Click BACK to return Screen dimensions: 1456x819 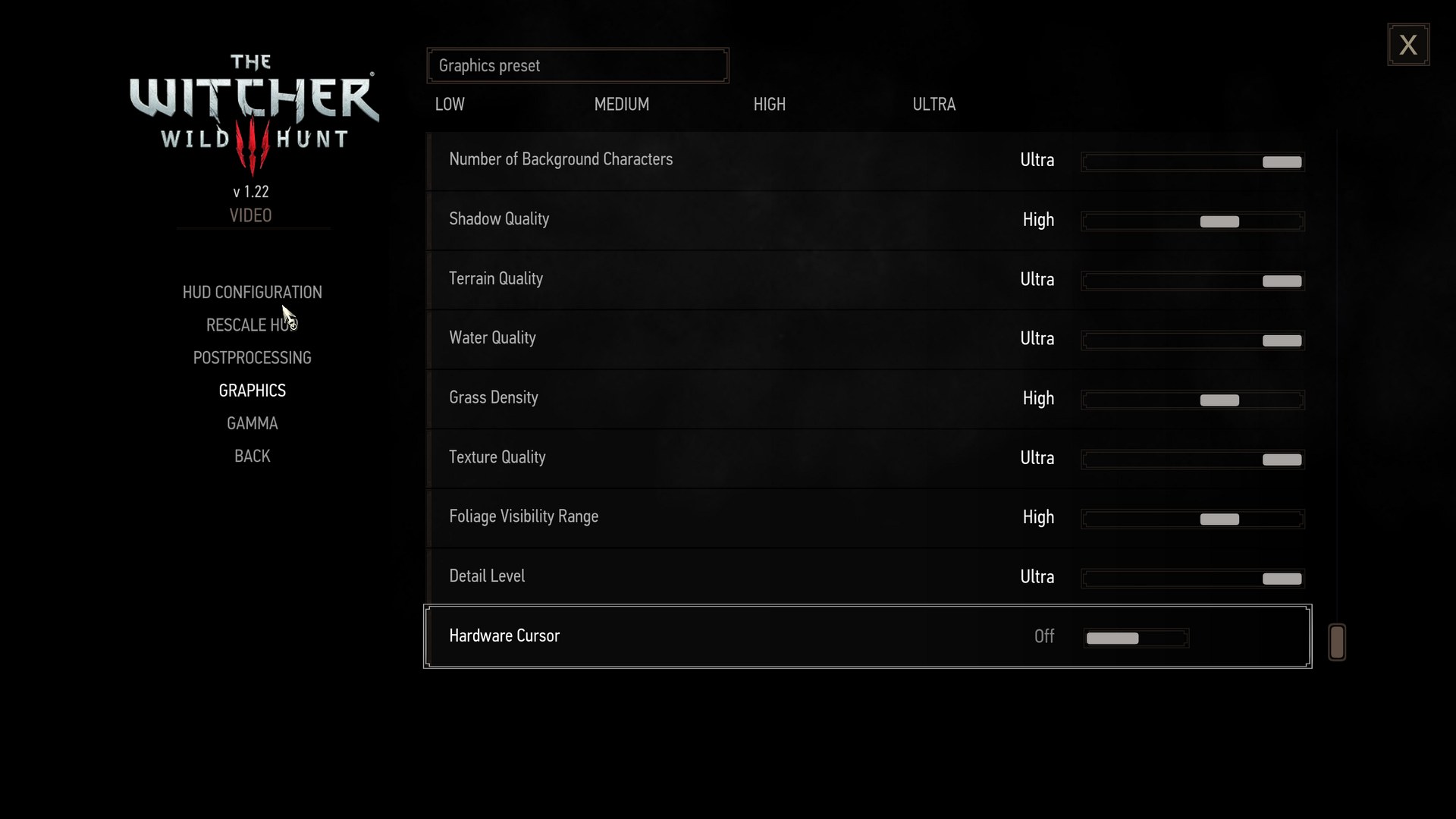(252, 456)
